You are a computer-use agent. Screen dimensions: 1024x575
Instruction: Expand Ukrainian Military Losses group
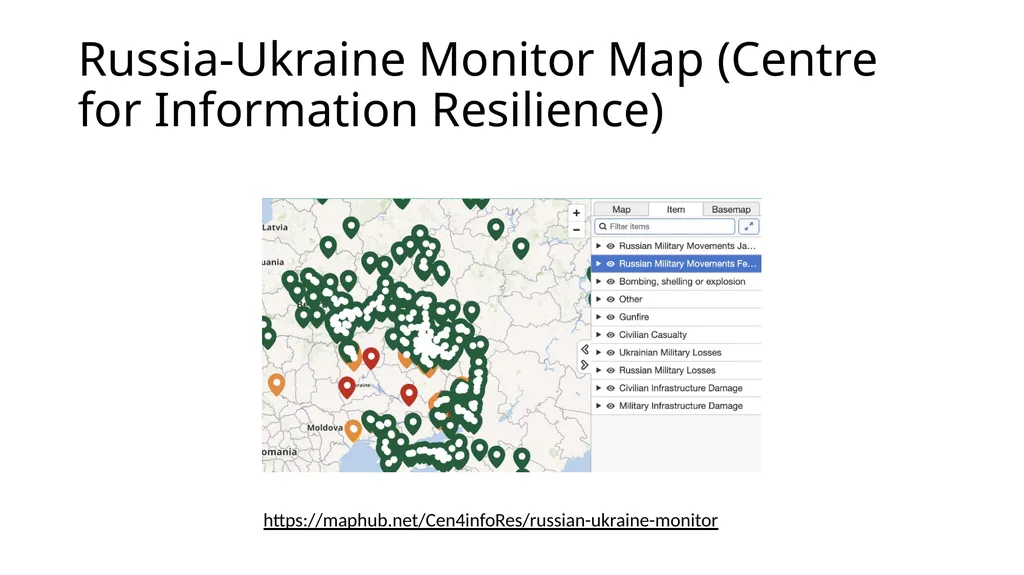click(x=598, y=352)
